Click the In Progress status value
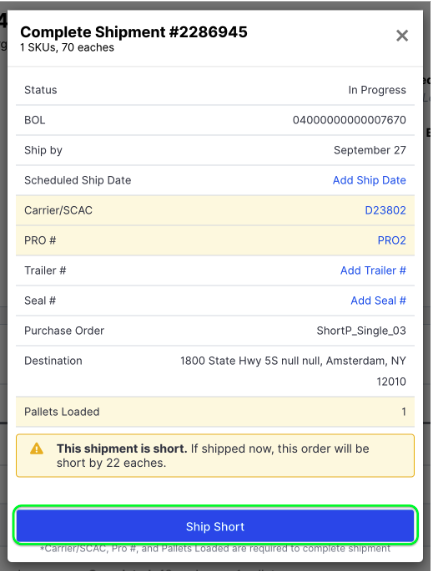Screen dimensions: 431x571 coord(377,90)
